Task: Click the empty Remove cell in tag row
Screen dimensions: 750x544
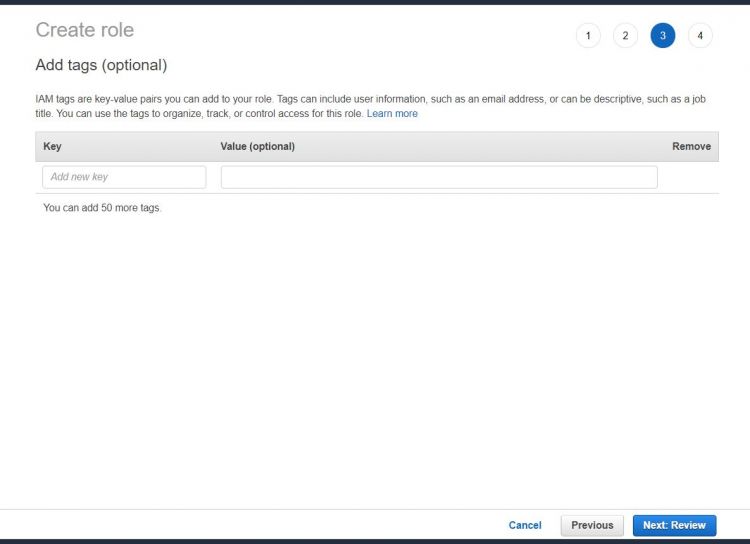Action: click(691, 177)
